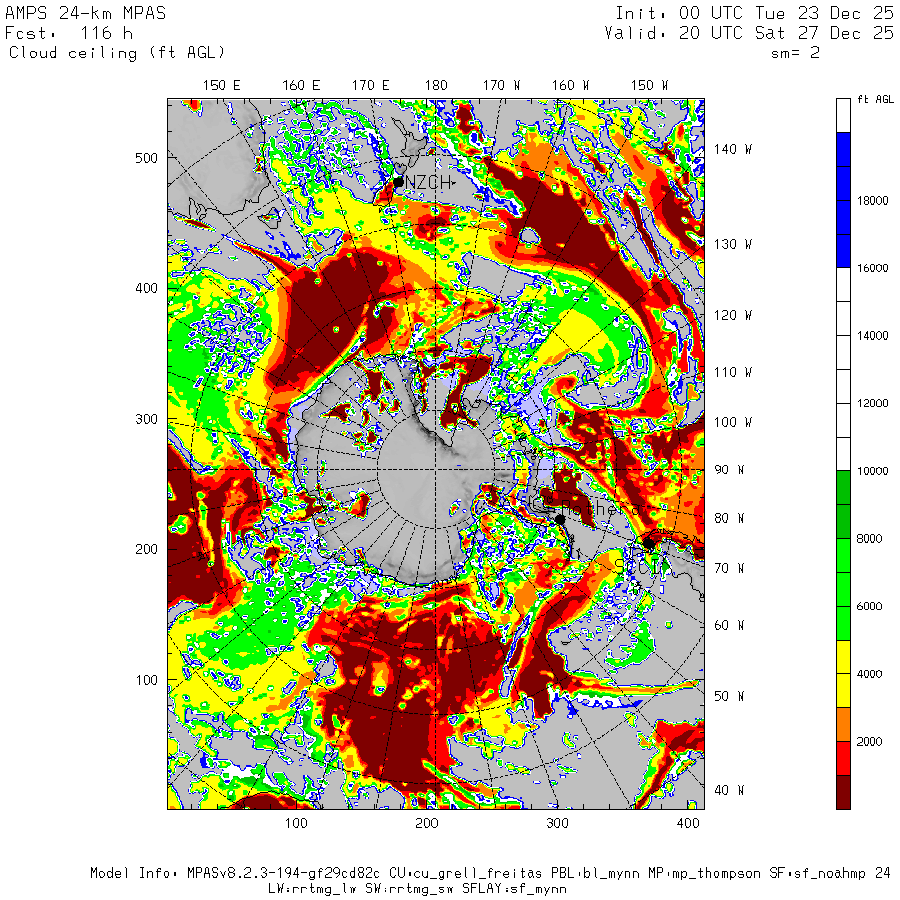This screenshot has width=900, height=900.
Task: Click the 'sm= 2' smoothing label
Action: (x=796, y=53)
